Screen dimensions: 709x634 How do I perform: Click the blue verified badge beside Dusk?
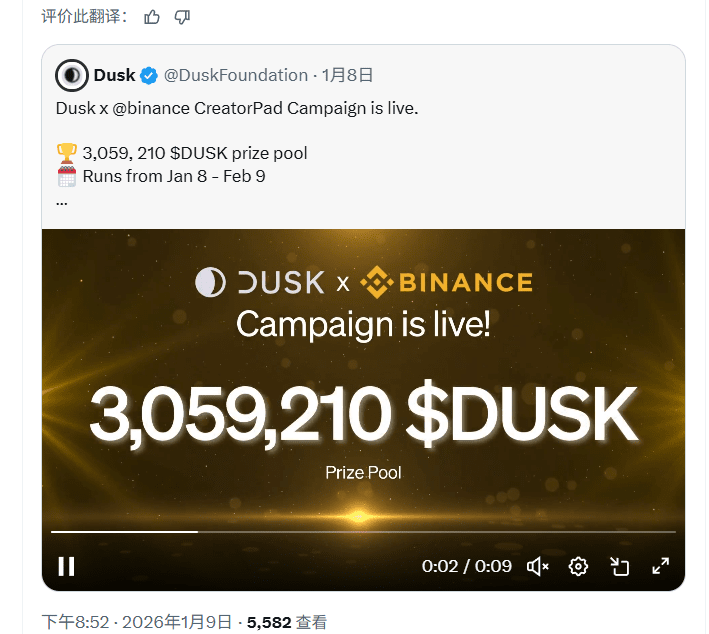(x=149, y=75)
